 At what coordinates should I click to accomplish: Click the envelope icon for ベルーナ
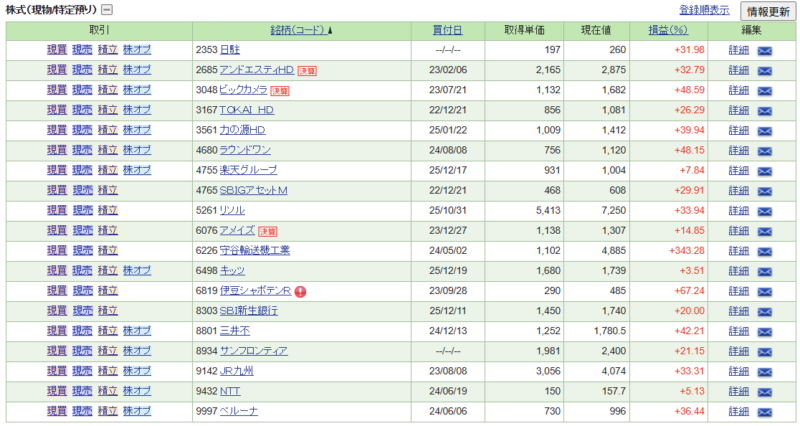pyautogui.click(x=765, y=411)
